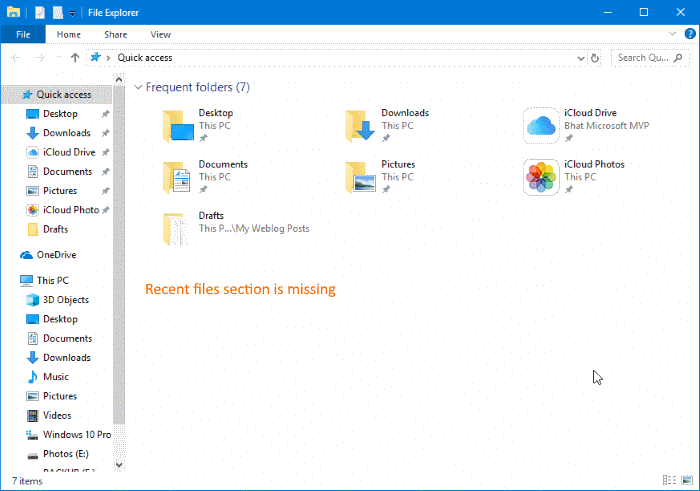Open the address bar history dropdown
This screenshot has height=491, width=700.
pos(580,58)
